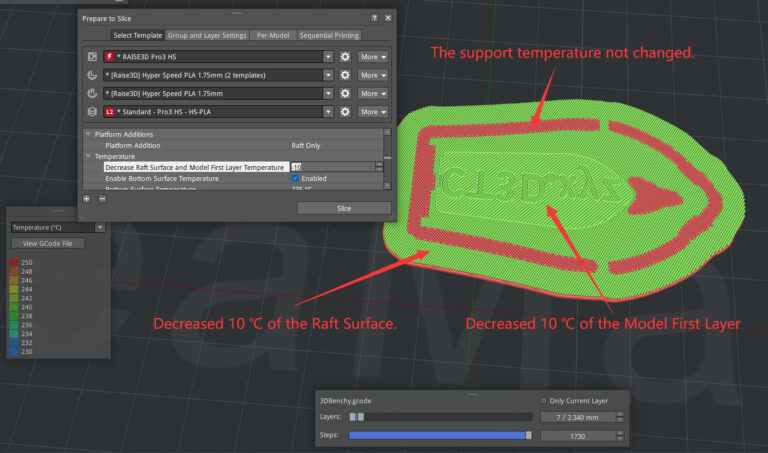The width and height of the screenshot is (768, 453).
Task: Click the Steps value stepper arrows
Action: [x=620, y=436]
